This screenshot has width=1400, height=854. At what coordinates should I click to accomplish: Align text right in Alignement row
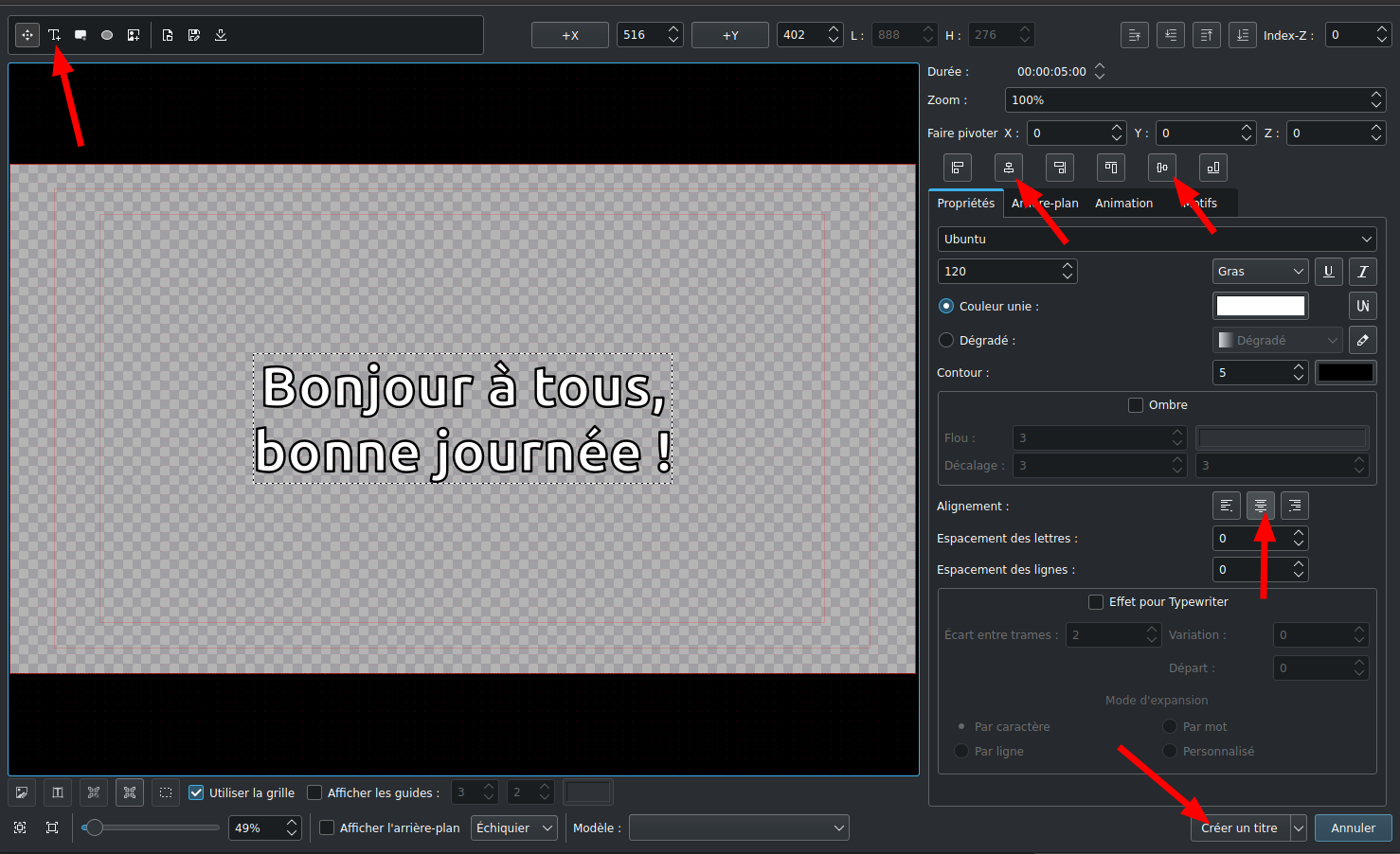[x=1295, y=506]
